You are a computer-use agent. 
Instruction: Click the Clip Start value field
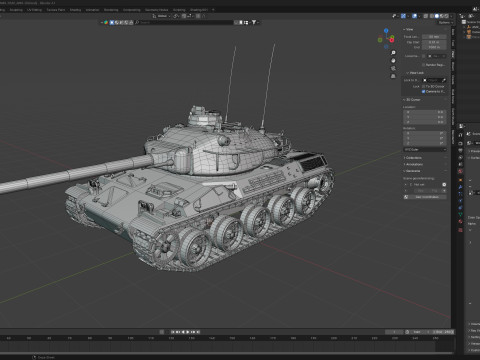[434, 42]
